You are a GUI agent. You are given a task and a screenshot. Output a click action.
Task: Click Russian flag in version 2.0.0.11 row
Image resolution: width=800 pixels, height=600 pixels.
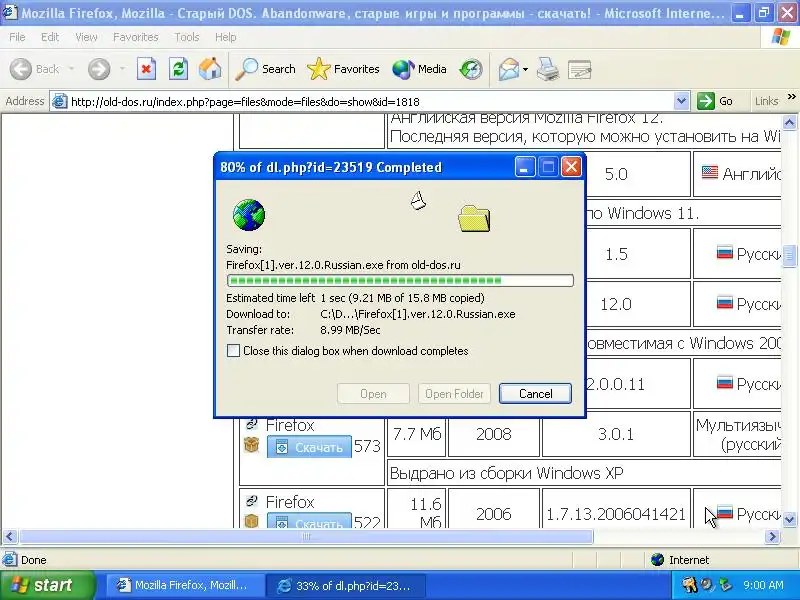724,382
